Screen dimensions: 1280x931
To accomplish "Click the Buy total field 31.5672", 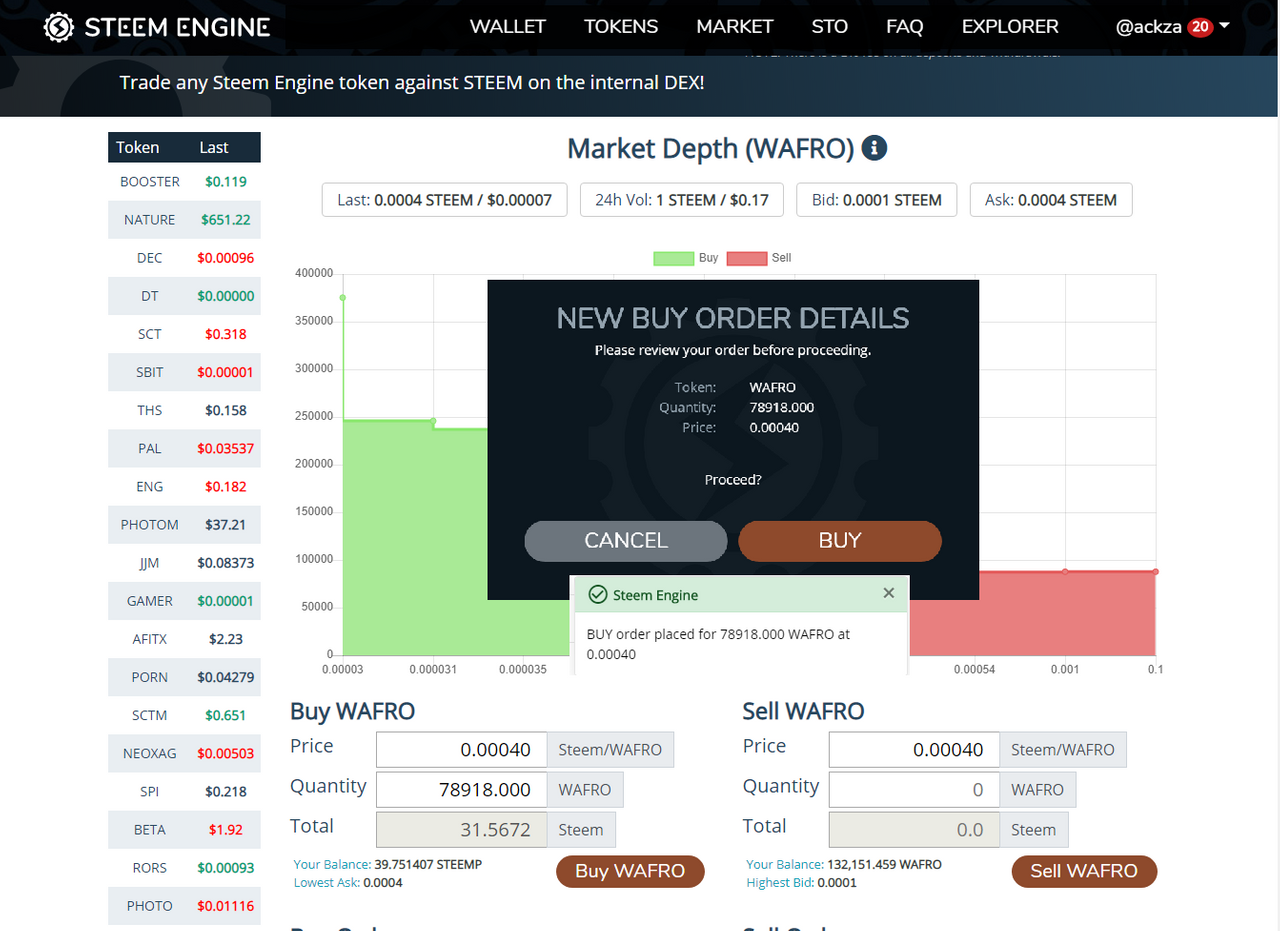I will [x=462, y=830].
